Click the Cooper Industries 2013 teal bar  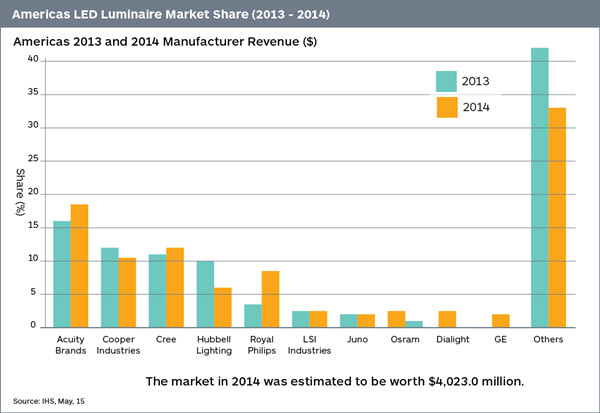(x=110, y=287)
